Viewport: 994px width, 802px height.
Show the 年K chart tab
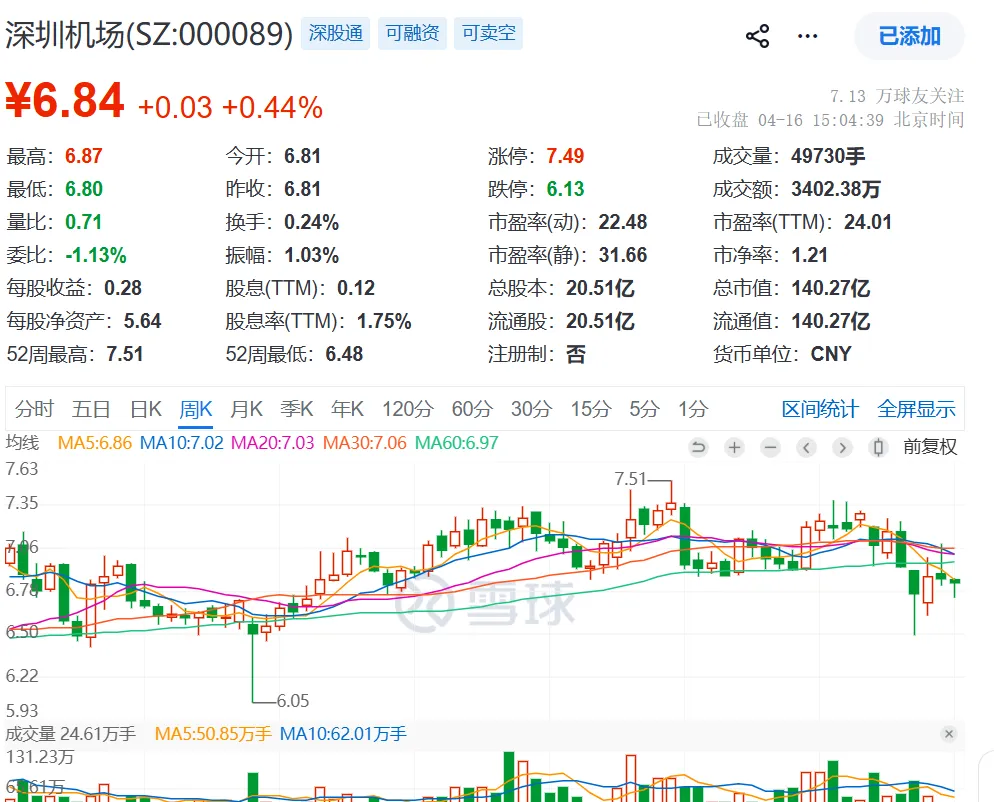347,409
